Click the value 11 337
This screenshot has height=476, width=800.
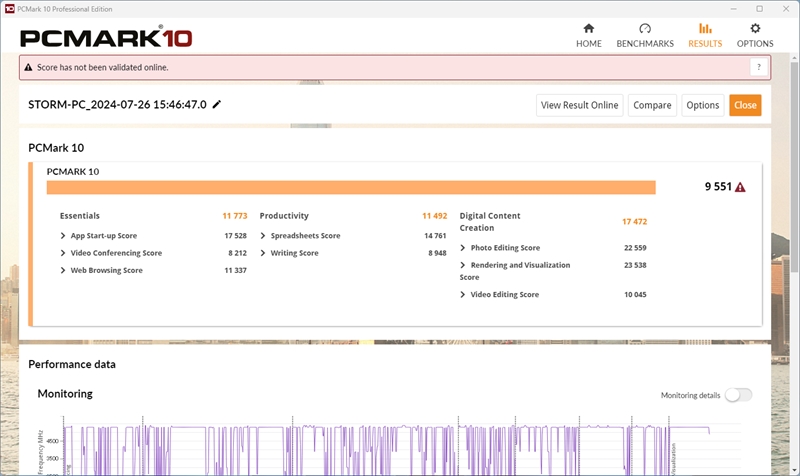236,270
